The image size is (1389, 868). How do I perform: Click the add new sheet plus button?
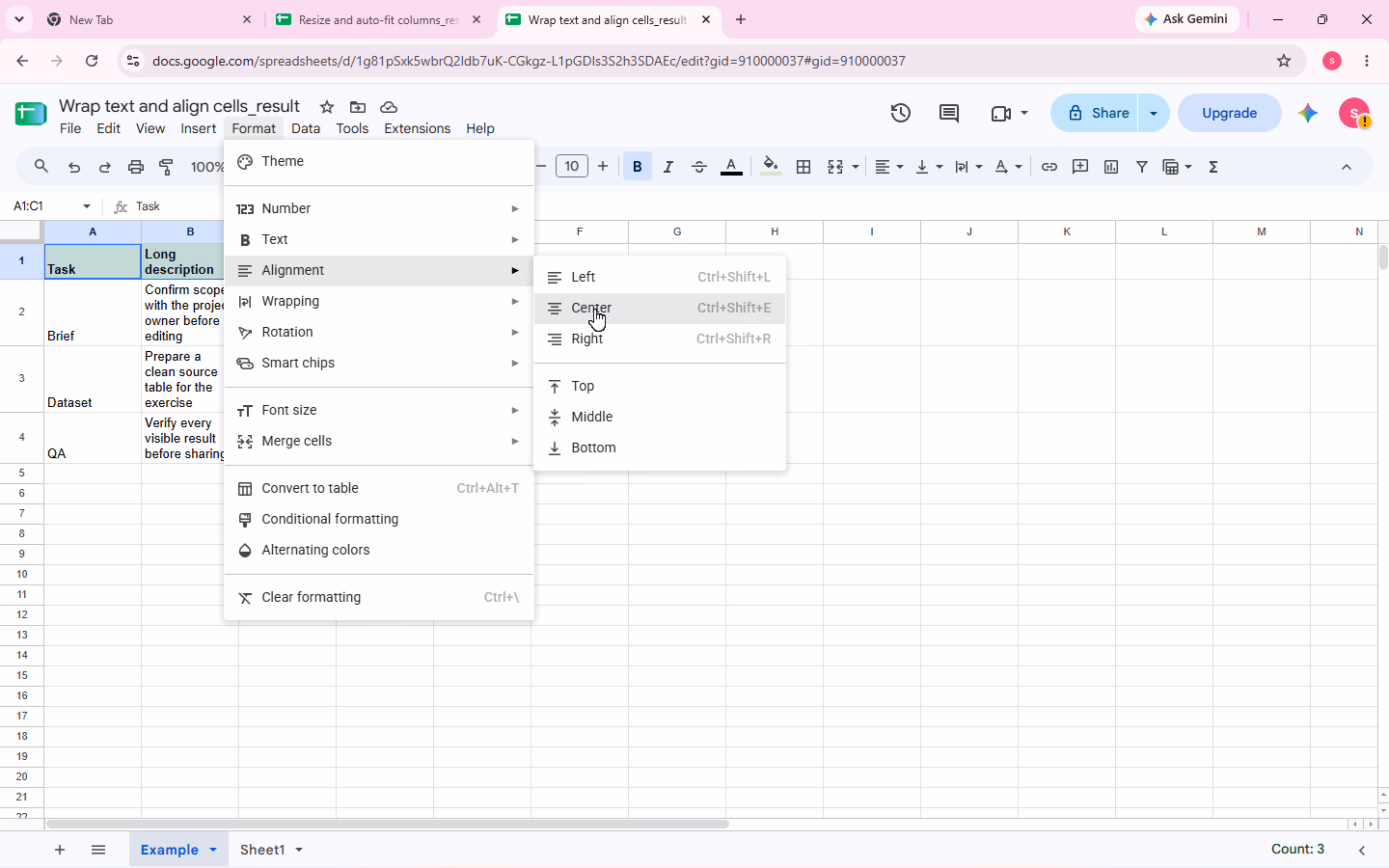60,850
